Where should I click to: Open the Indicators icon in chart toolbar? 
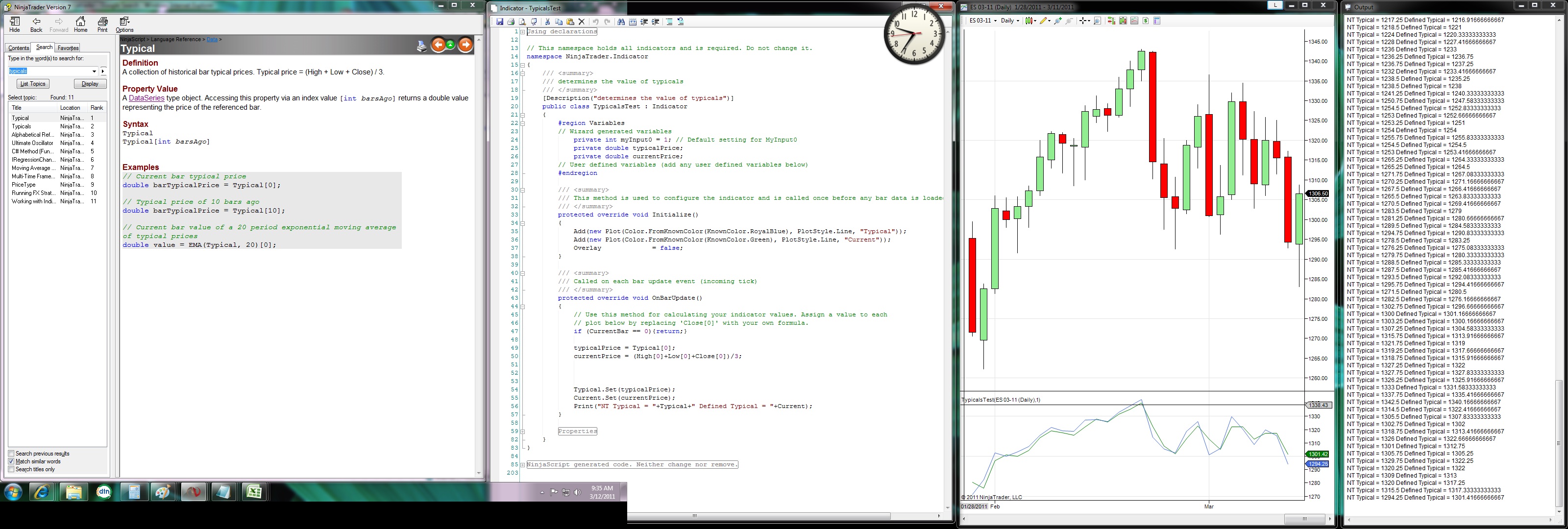pyautogui.click(x=1135, y=21)
